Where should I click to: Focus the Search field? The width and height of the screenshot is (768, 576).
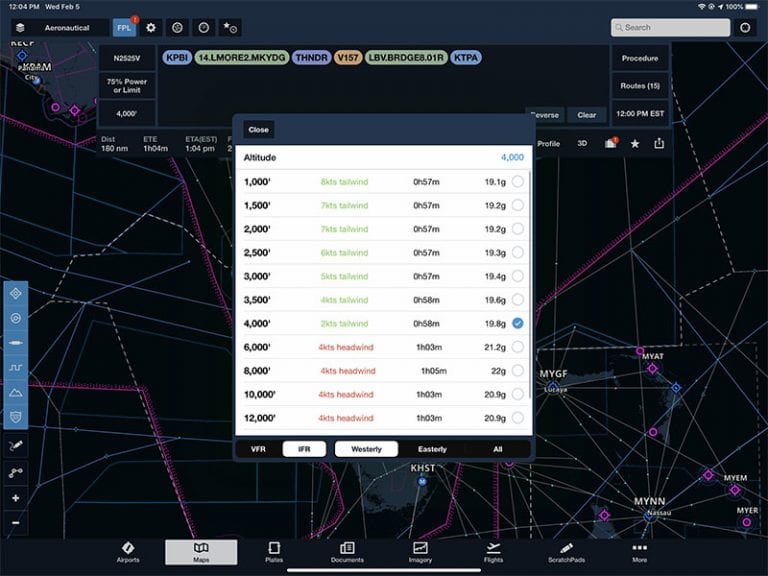(x=670, y=27)
